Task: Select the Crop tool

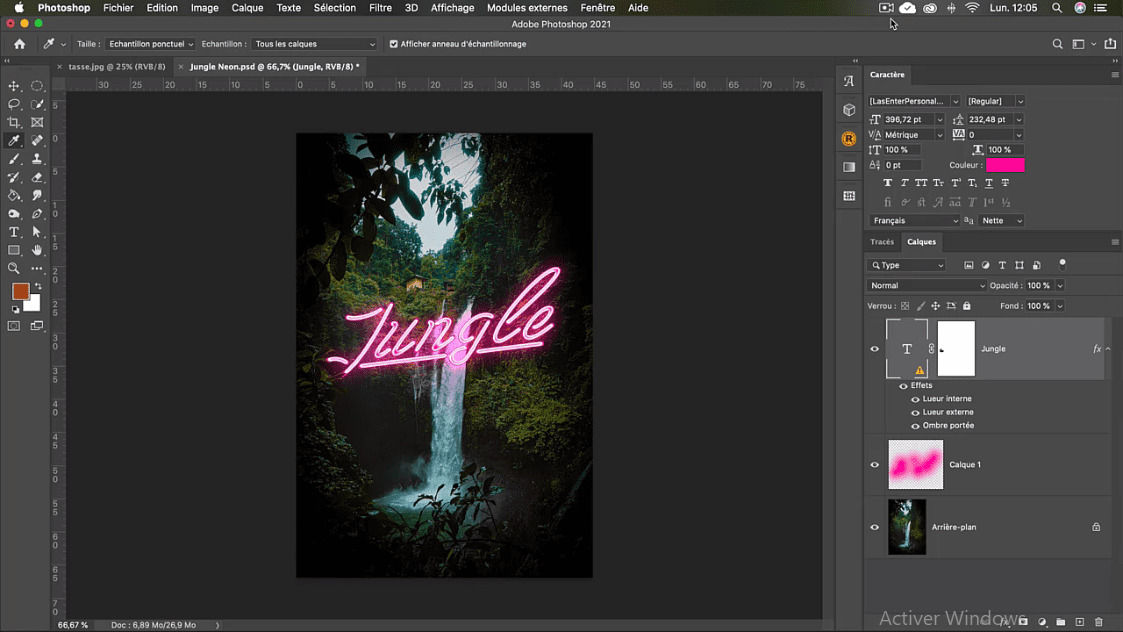Action: pos(14,122)
